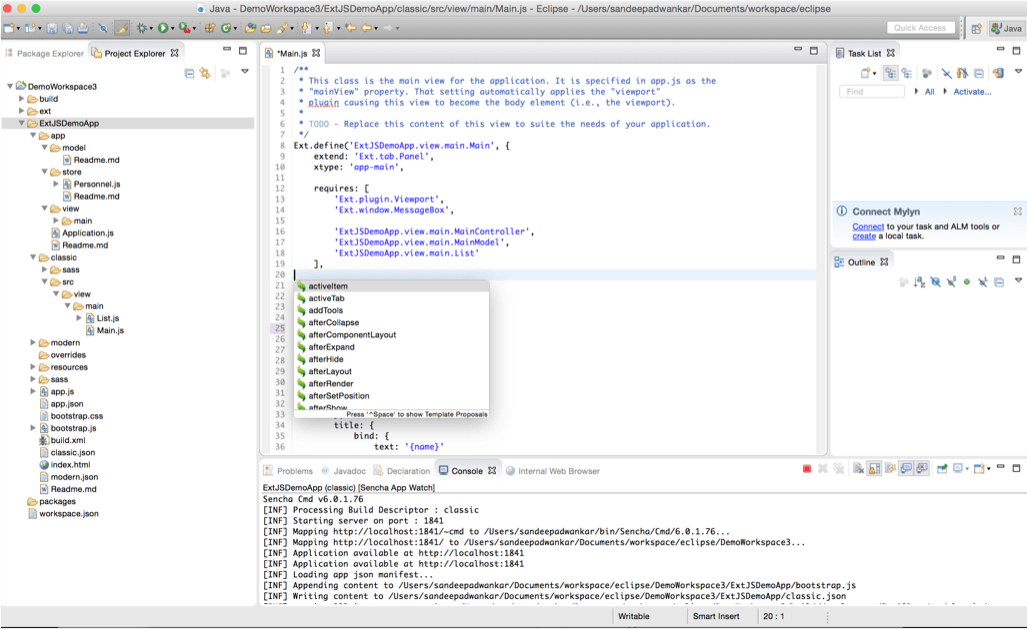Click the Hide Fields icon in Outline
Image resolution: width=1027 pixels, height=629 pixels.
pos(935,282)
